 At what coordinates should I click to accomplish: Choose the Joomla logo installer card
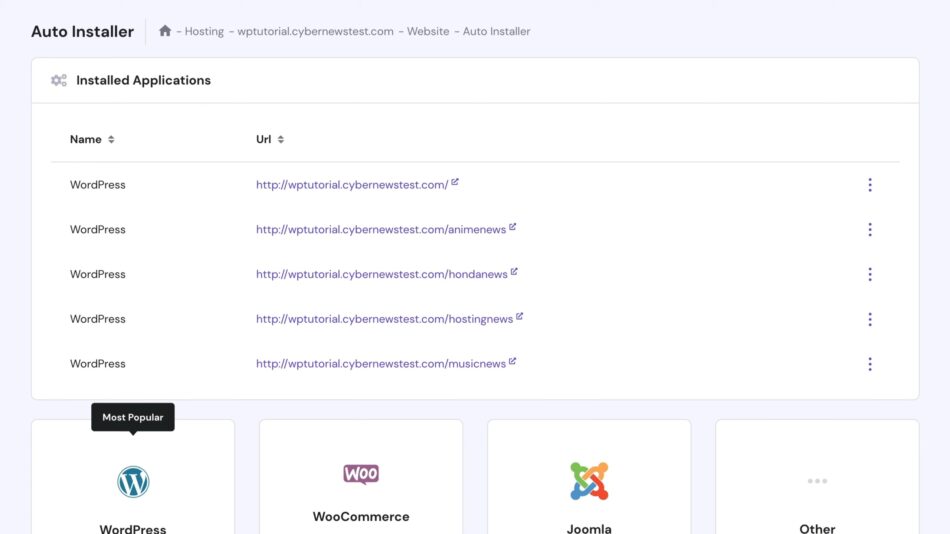pos(589,481)
